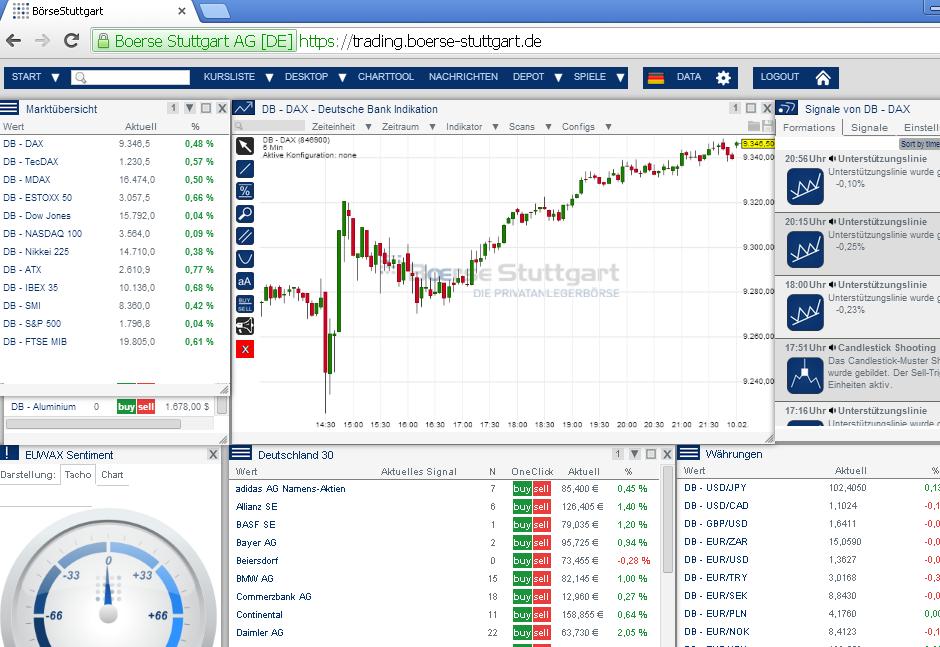Click buy for BMW AG
The height and width of the screenshot is (647, 940).
coord(521,578)
